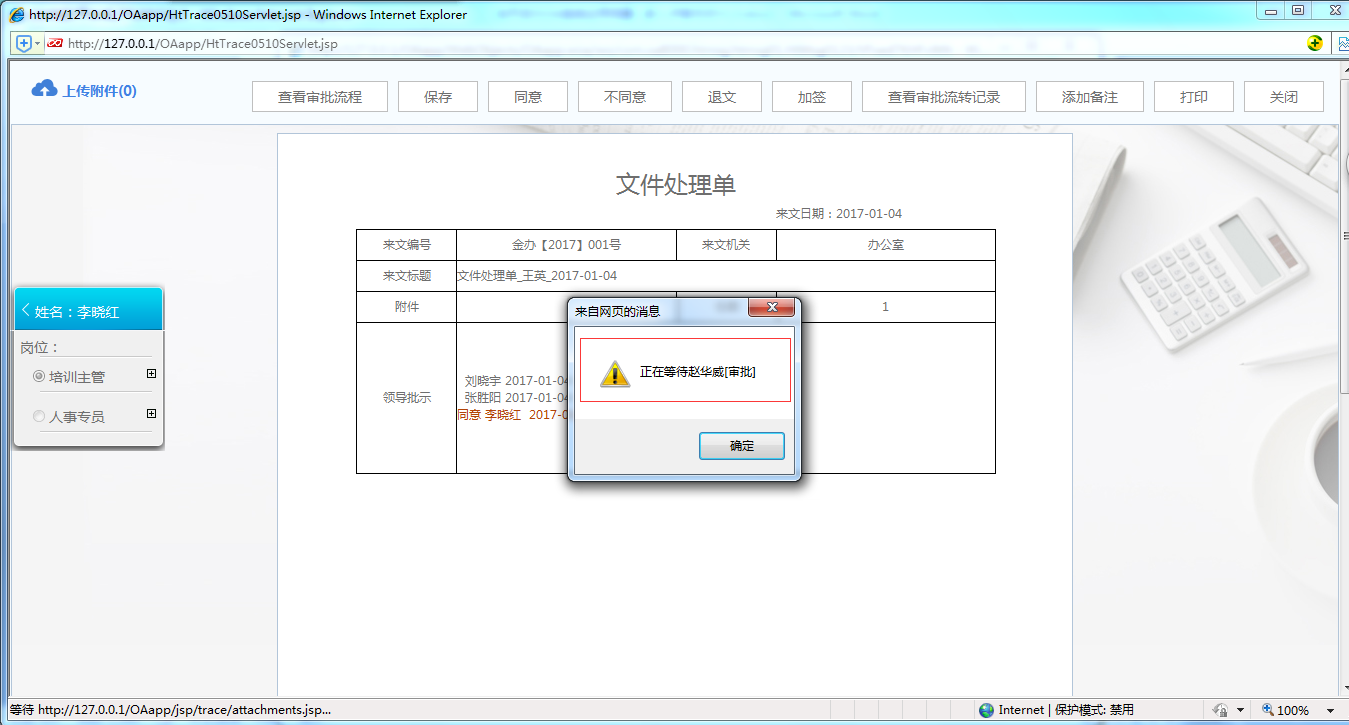Click the security lock status icon
Viewport: 1349px width, 725px height.
pyautogui.click(x=1220, y=710)
